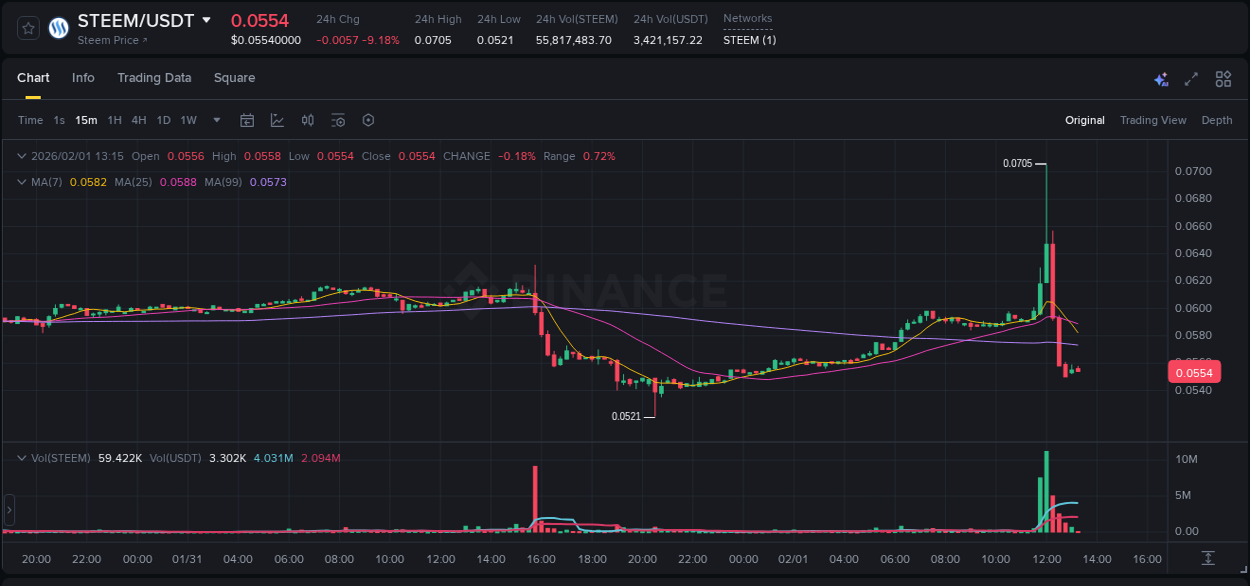Switch to the Trading Data tab
The image size is (1250, 586).
coord(154,78)
